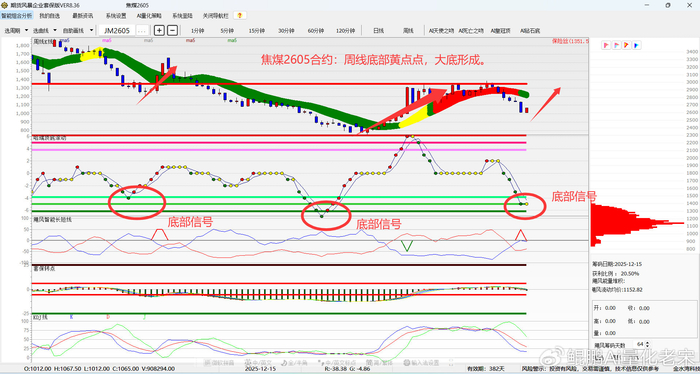The width and height of the screenshot is (700, 374).
Task: Click AI死亡之吻 indicator button
Action: tap(471, 31)
